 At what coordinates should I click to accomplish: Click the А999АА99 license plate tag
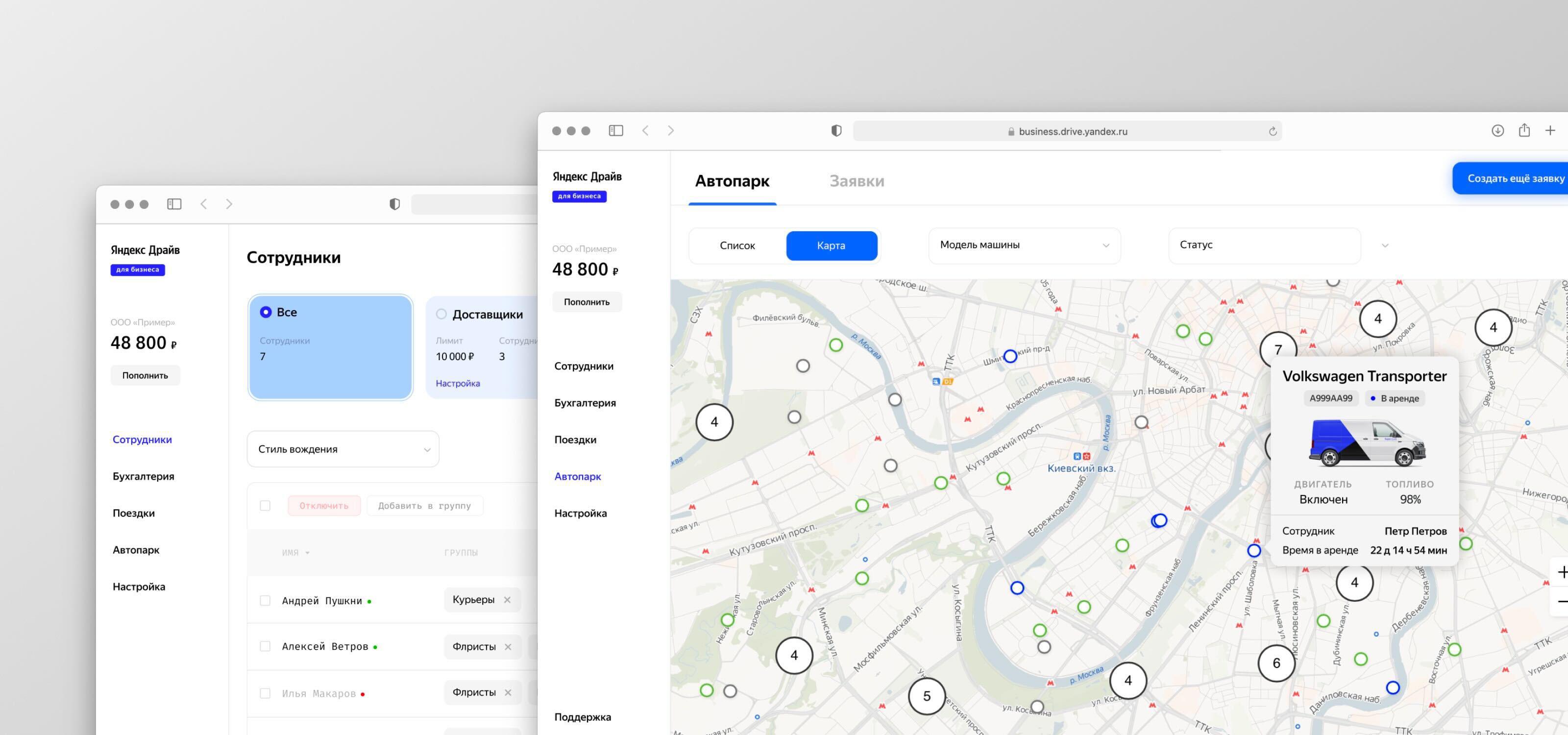(1331, 398)
